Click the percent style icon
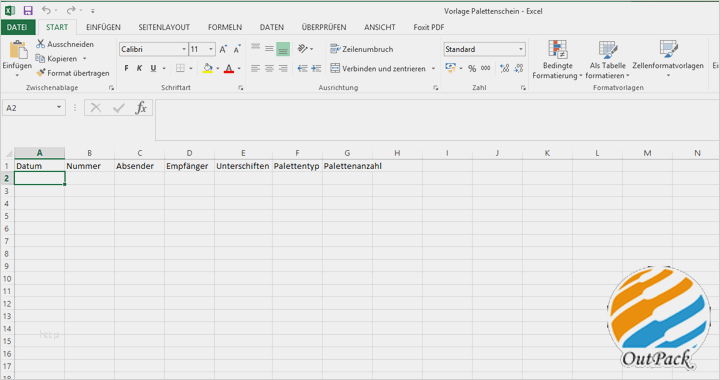720x380 pixels. coord(472,68)
